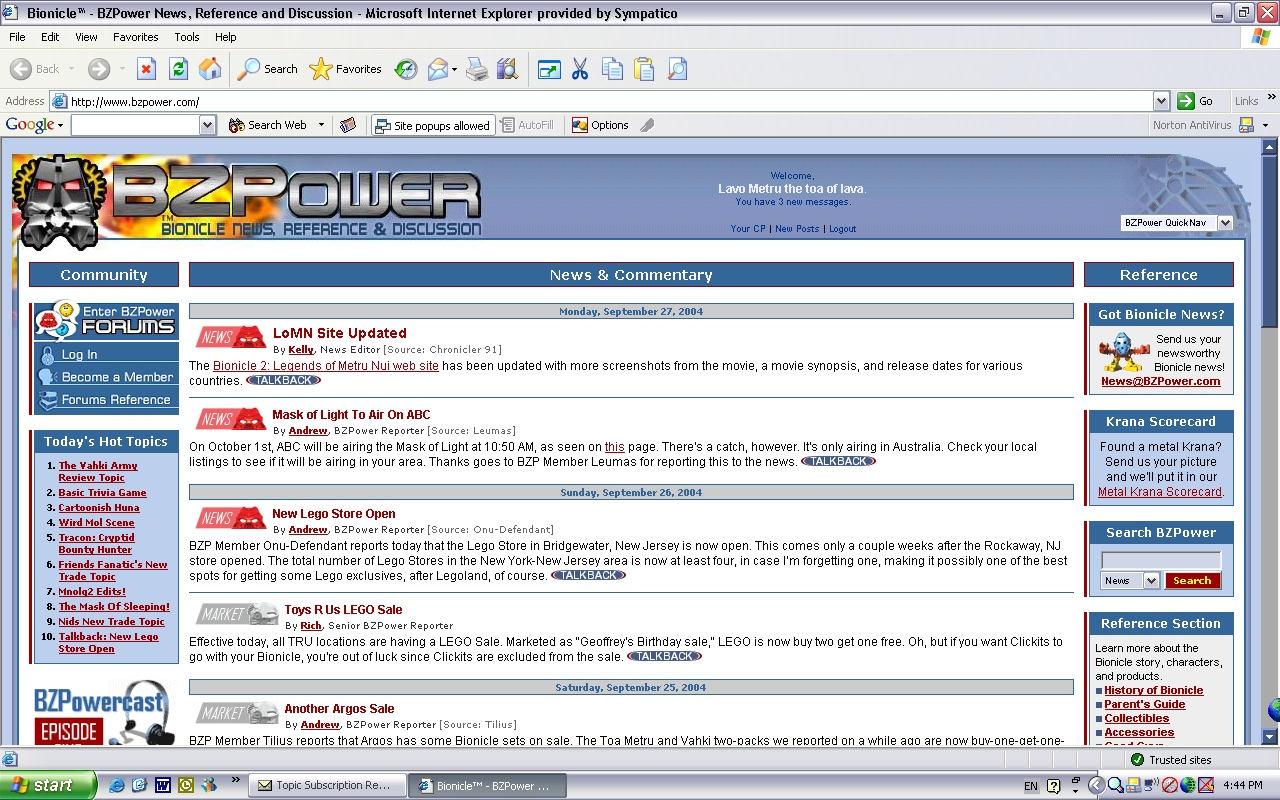Image resolution: width=1280 pixels, height=800 pixels.
Task: Open the Search Web options dropdown arrow
Action: point(321,125)
